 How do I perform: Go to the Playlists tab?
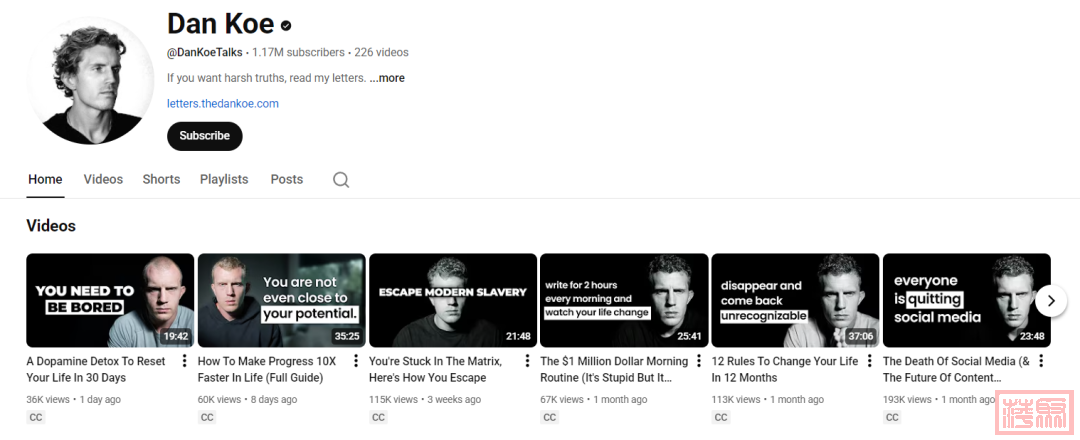[x=224, y=180]
